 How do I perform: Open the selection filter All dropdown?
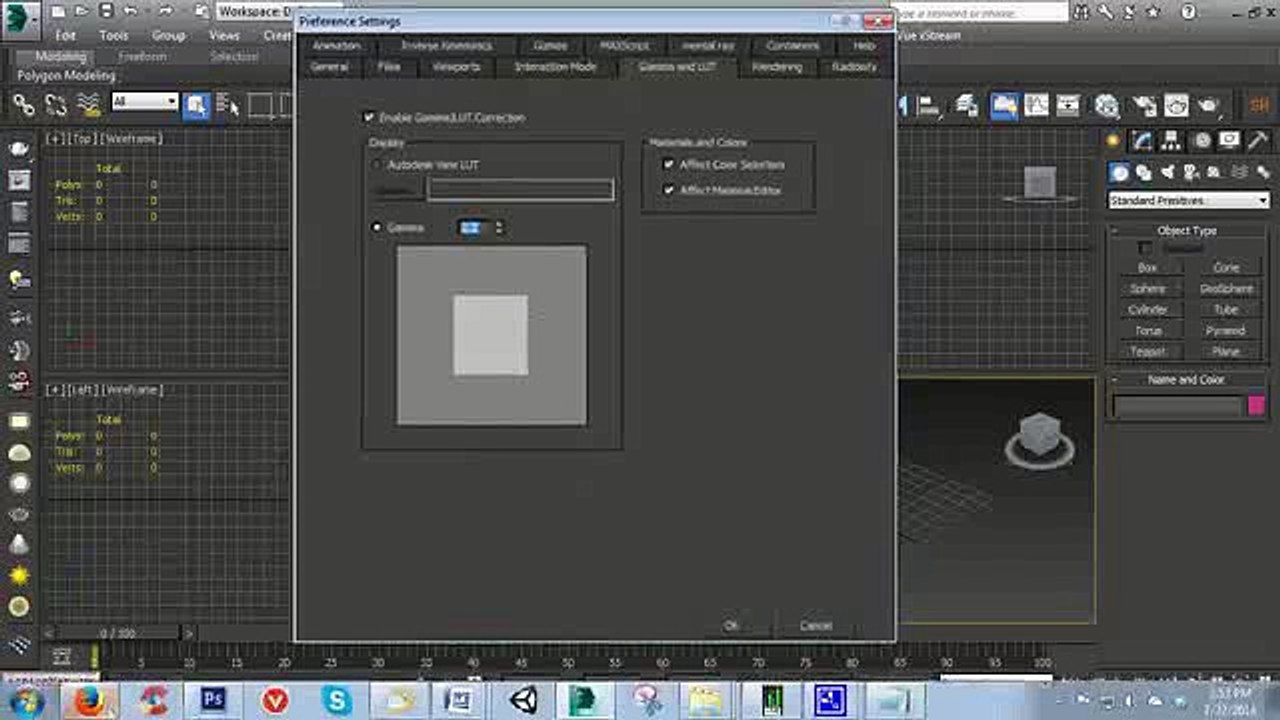tap(144, 101)
